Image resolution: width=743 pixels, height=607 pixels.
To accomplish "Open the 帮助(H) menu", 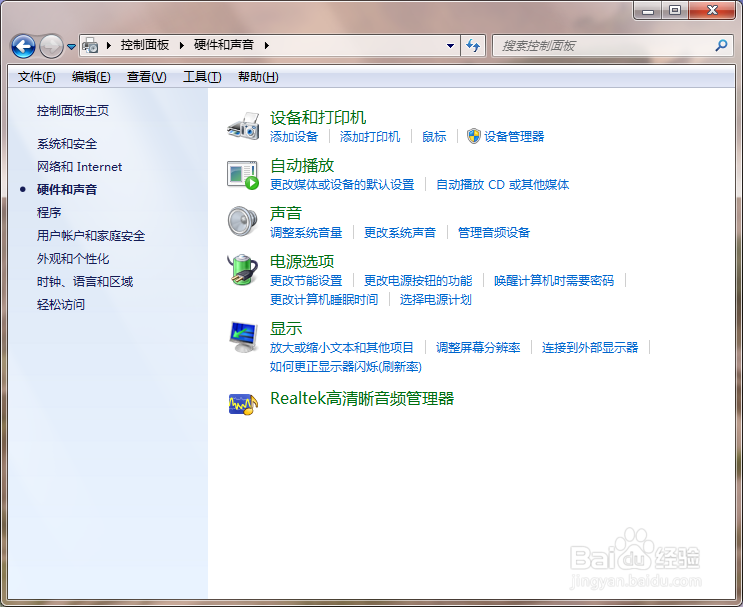I will 258,77.
